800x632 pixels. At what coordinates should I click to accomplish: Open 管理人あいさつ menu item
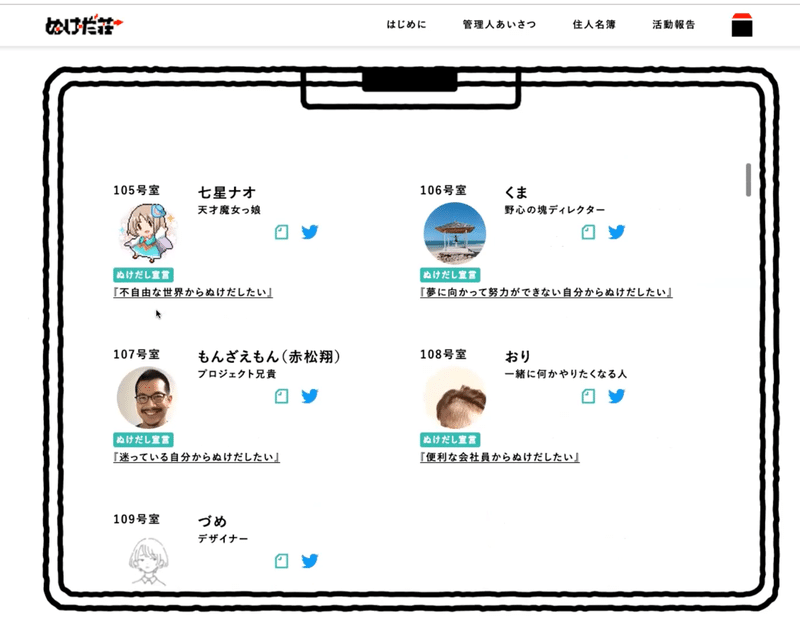pos(499,24)
